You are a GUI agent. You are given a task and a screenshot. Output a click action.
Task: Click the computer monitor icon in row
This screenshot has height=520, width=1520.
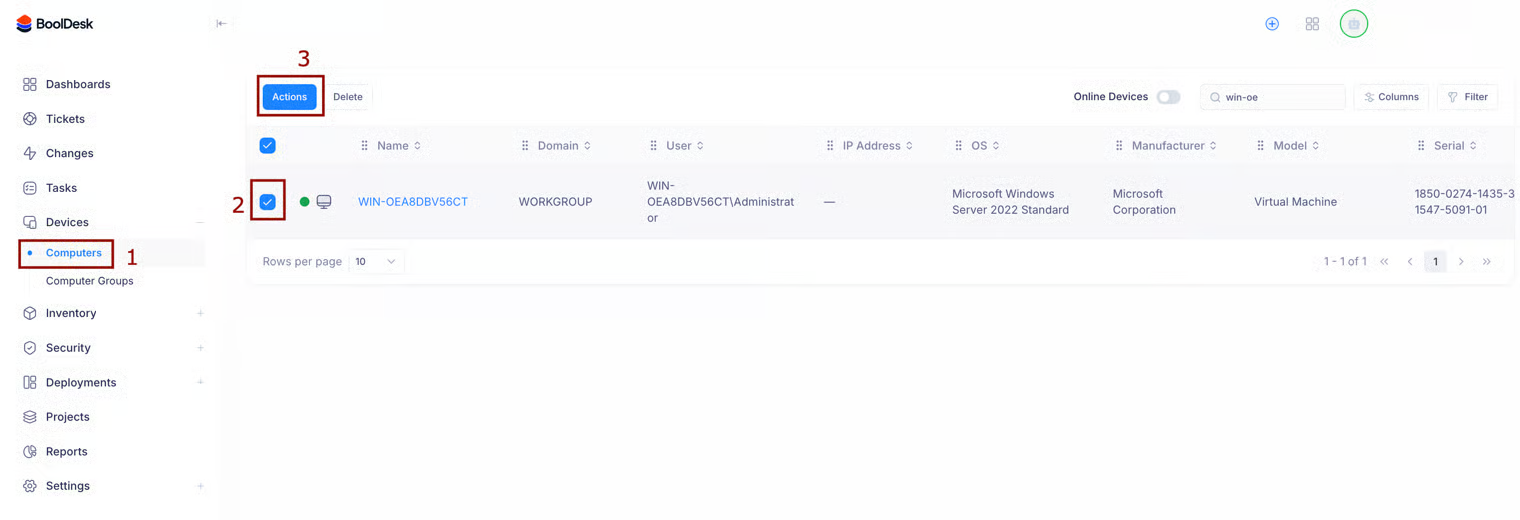324,202
